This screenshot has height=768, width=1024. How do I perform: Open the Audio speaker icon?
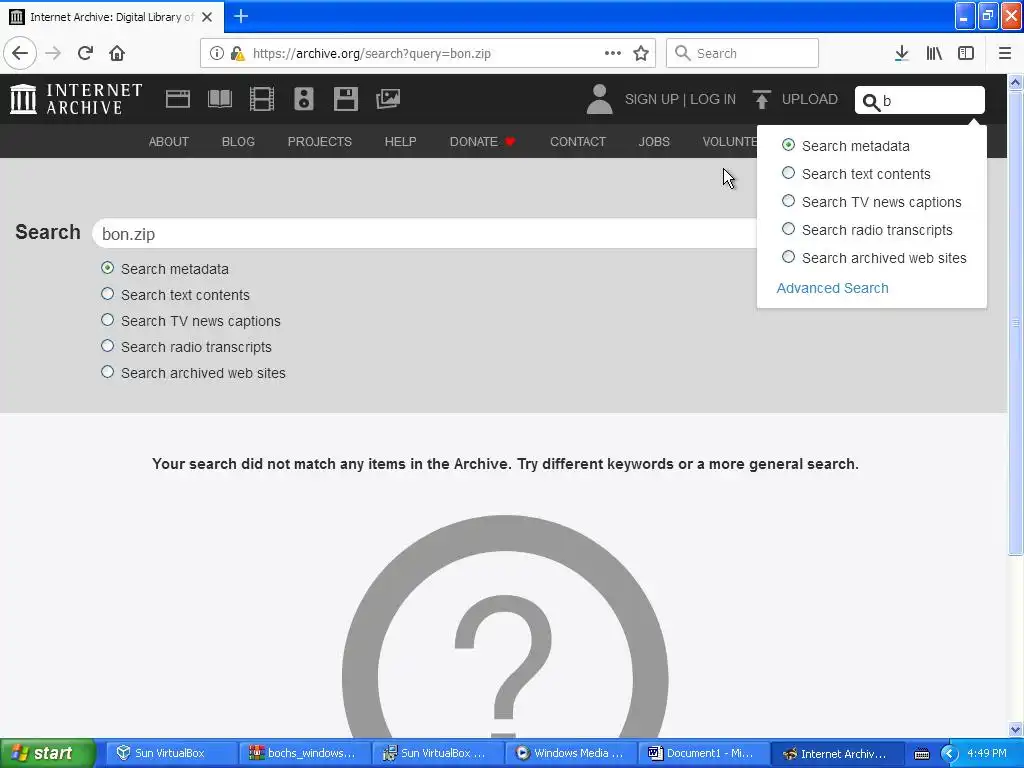[x=304, y=99]
